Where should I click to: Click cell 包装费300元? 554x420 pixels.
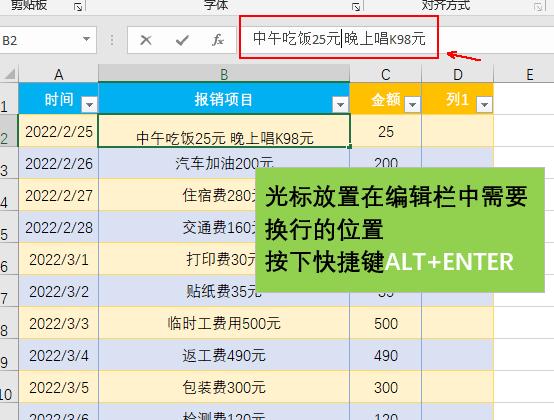pos(224,387)
